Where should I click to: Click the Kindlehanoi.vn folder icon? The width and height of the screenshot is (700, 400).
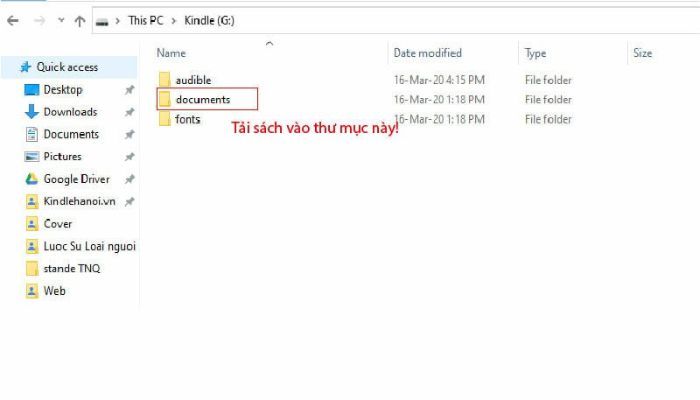[x=32, y=202]
